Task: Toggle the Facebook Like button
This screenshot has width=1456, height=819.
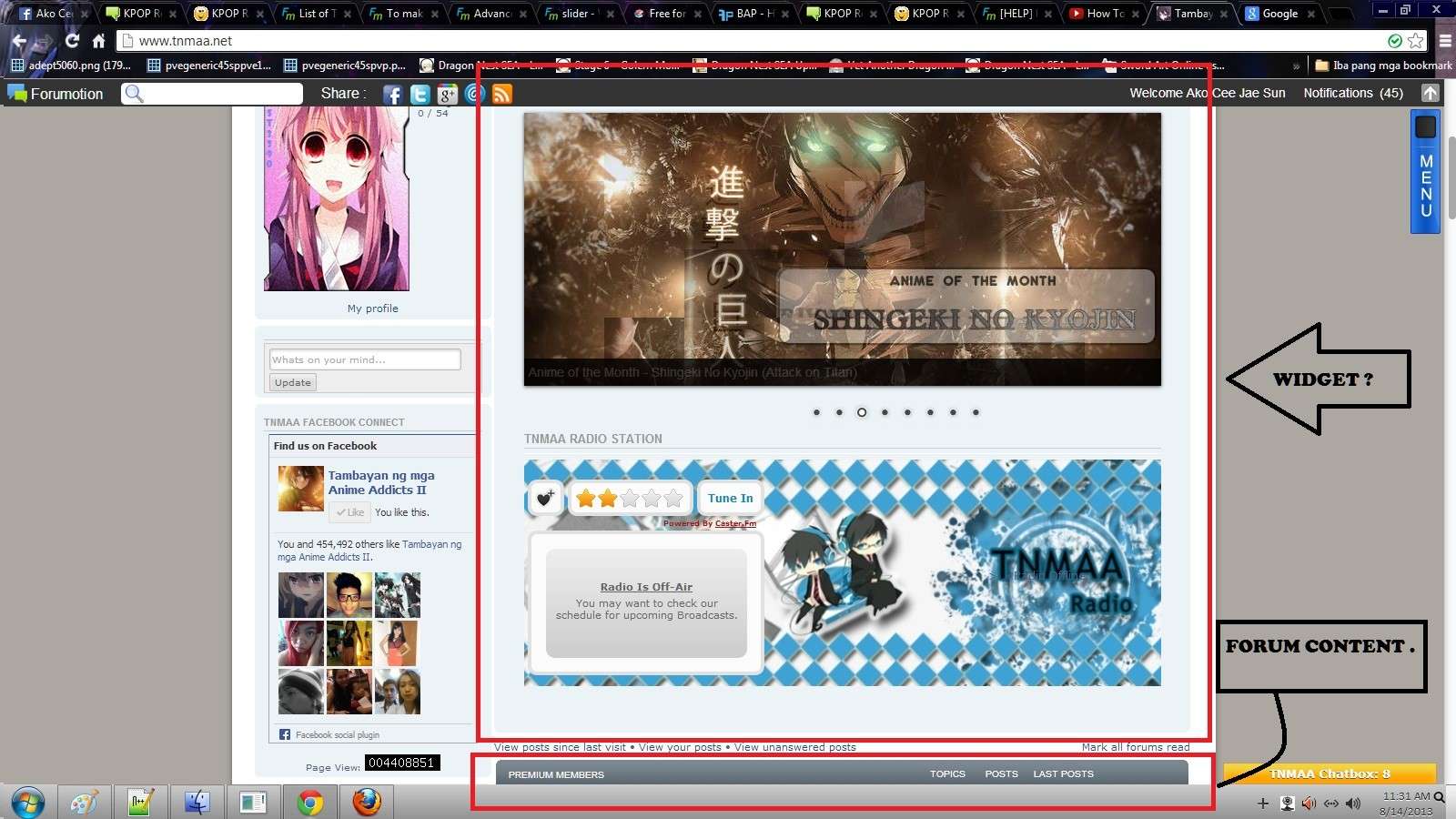Action: point(349,512)
